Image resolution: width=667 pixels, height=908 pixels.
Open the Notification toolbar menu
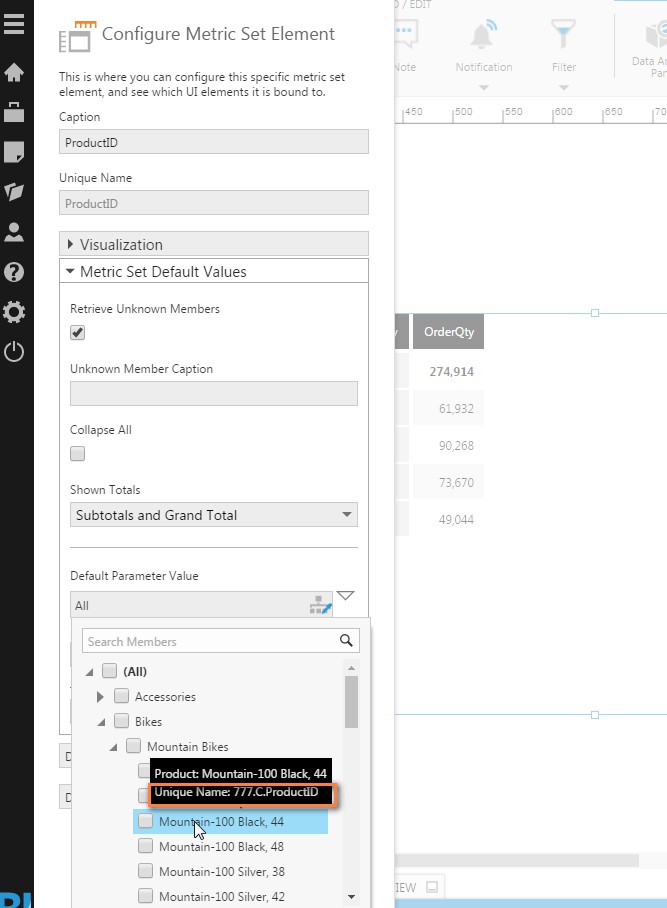(x=484, y=50)
